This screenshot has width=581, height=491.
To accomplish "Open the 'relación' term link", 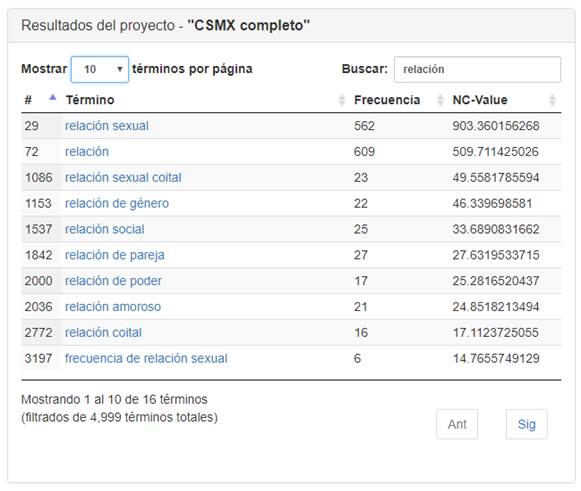I will pyautogui.click(x=87, y=152).
